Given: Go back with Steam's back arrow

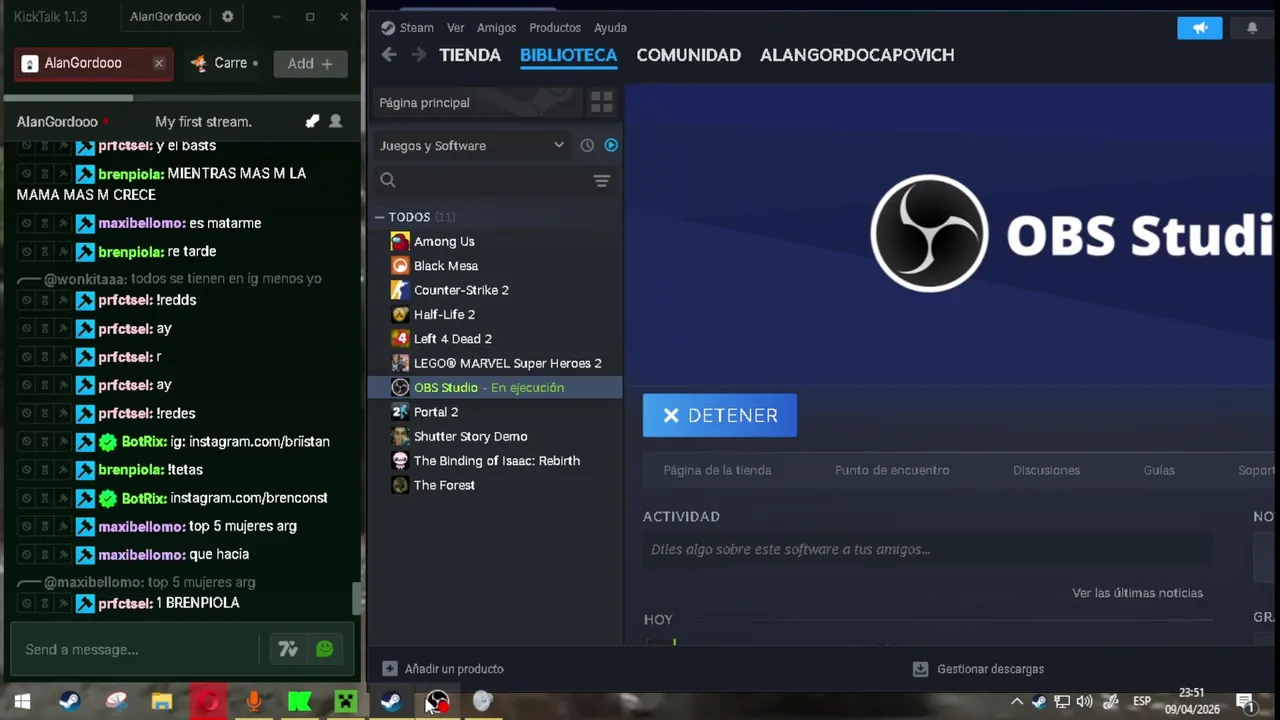Looking at the screenshot, I should [x=389, y=55].
